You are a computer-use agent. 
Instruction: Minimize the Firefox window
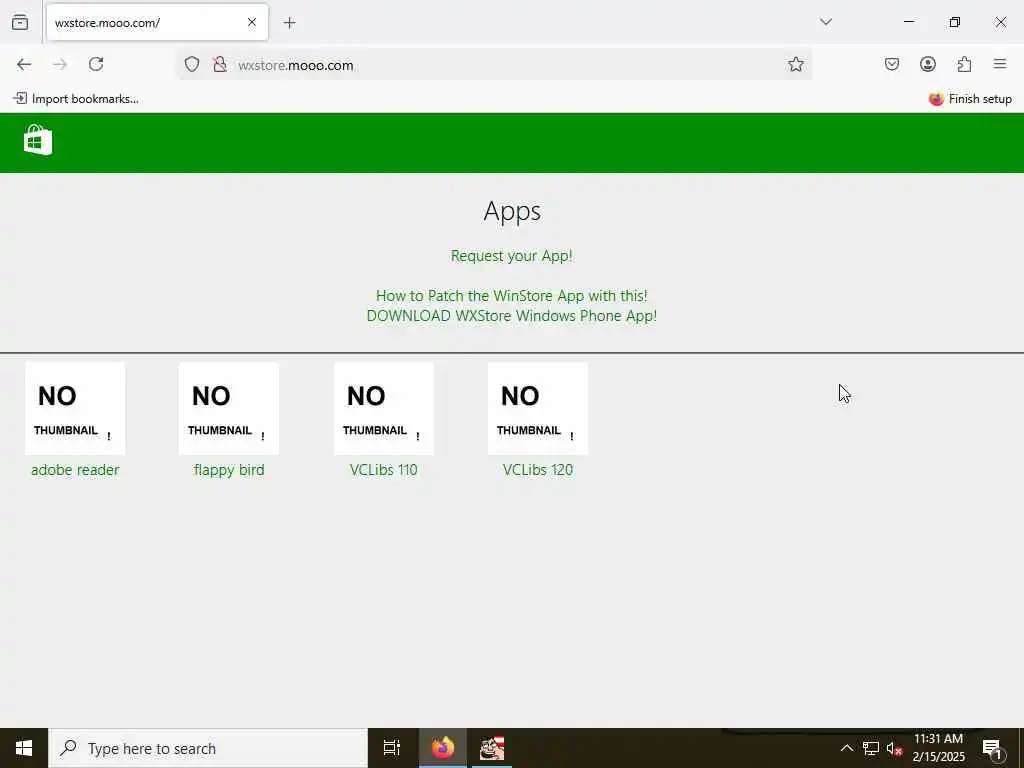tap(908, 22)
